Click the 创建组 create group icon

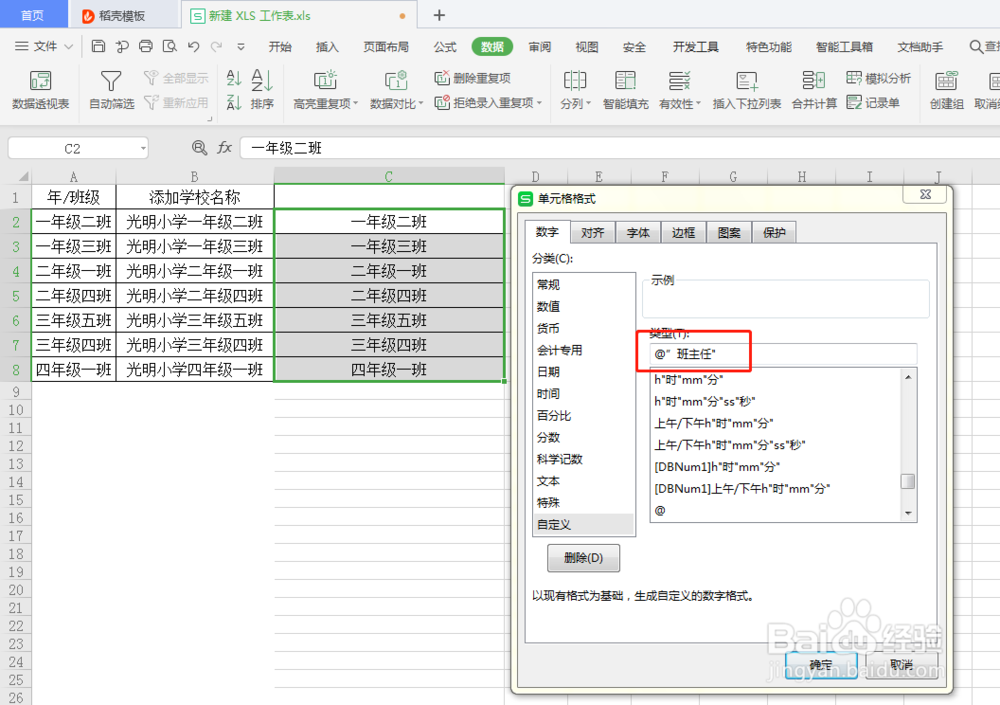(x=945, y=88)
